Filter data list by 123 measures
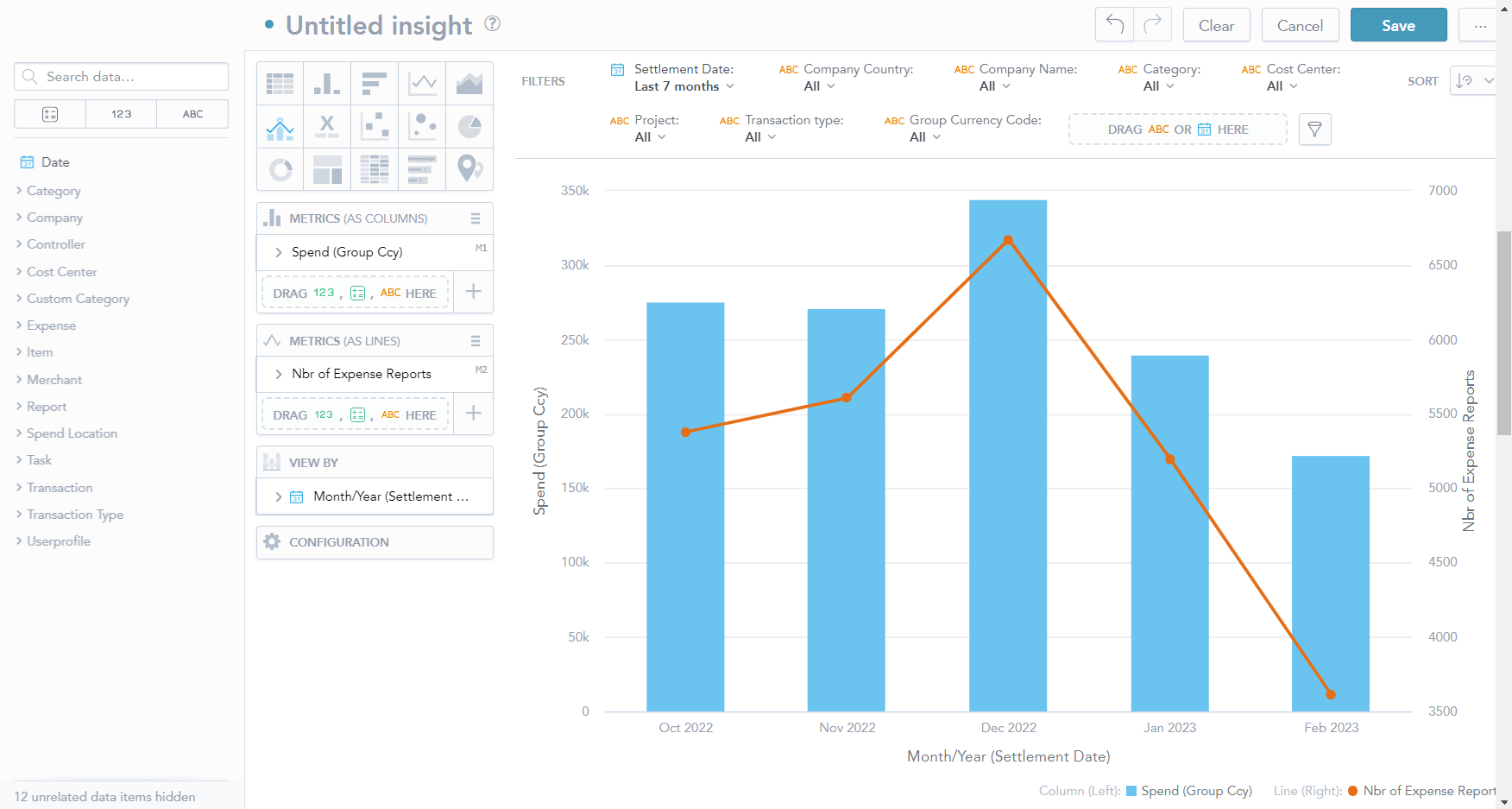1512x809 pixels. coord(121,114)
